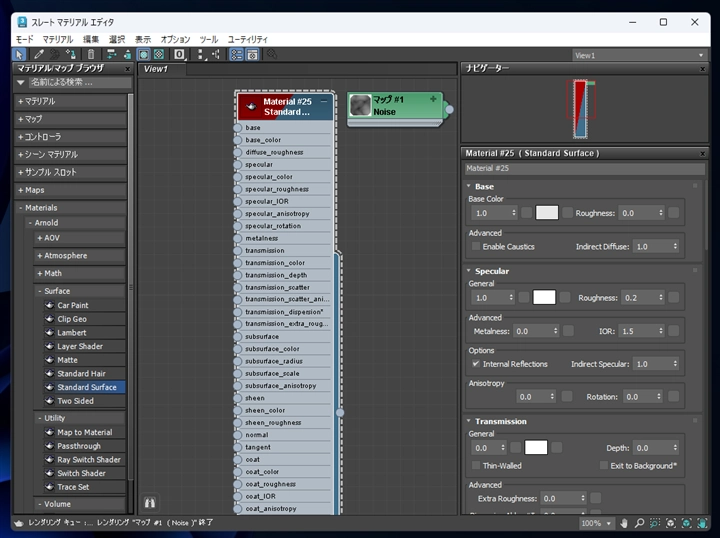The height and width of the screenshot is (538, 720).
Task: Open the ユーティリティ menu
Action: pos(248,39)
